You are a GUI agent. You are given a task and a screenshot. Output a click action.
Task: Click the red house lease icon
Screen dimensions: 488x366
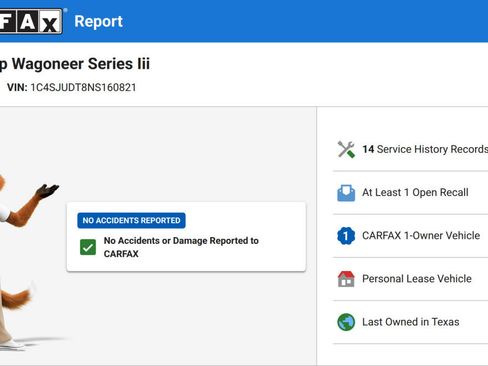(x=346, y=279)
